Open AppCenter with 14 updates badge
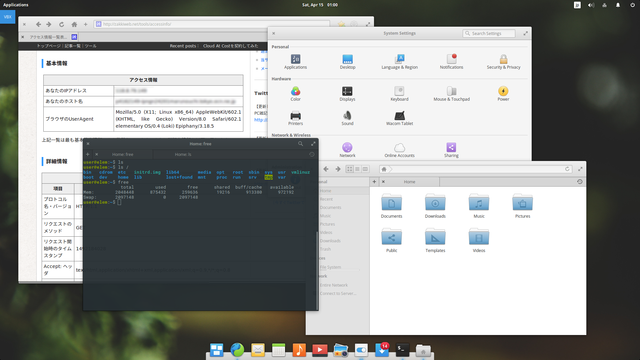 [x=382, y=350]
